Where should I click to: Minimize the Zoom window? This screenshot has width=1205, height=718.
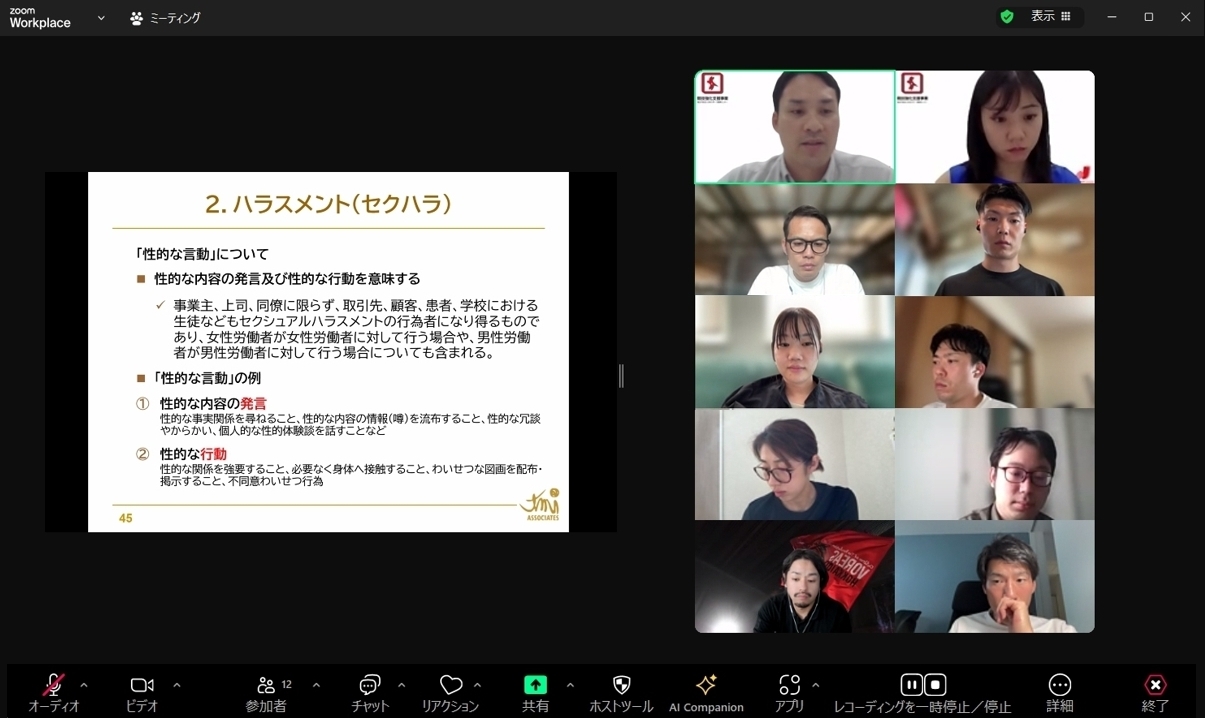(x=1112, y=17)
